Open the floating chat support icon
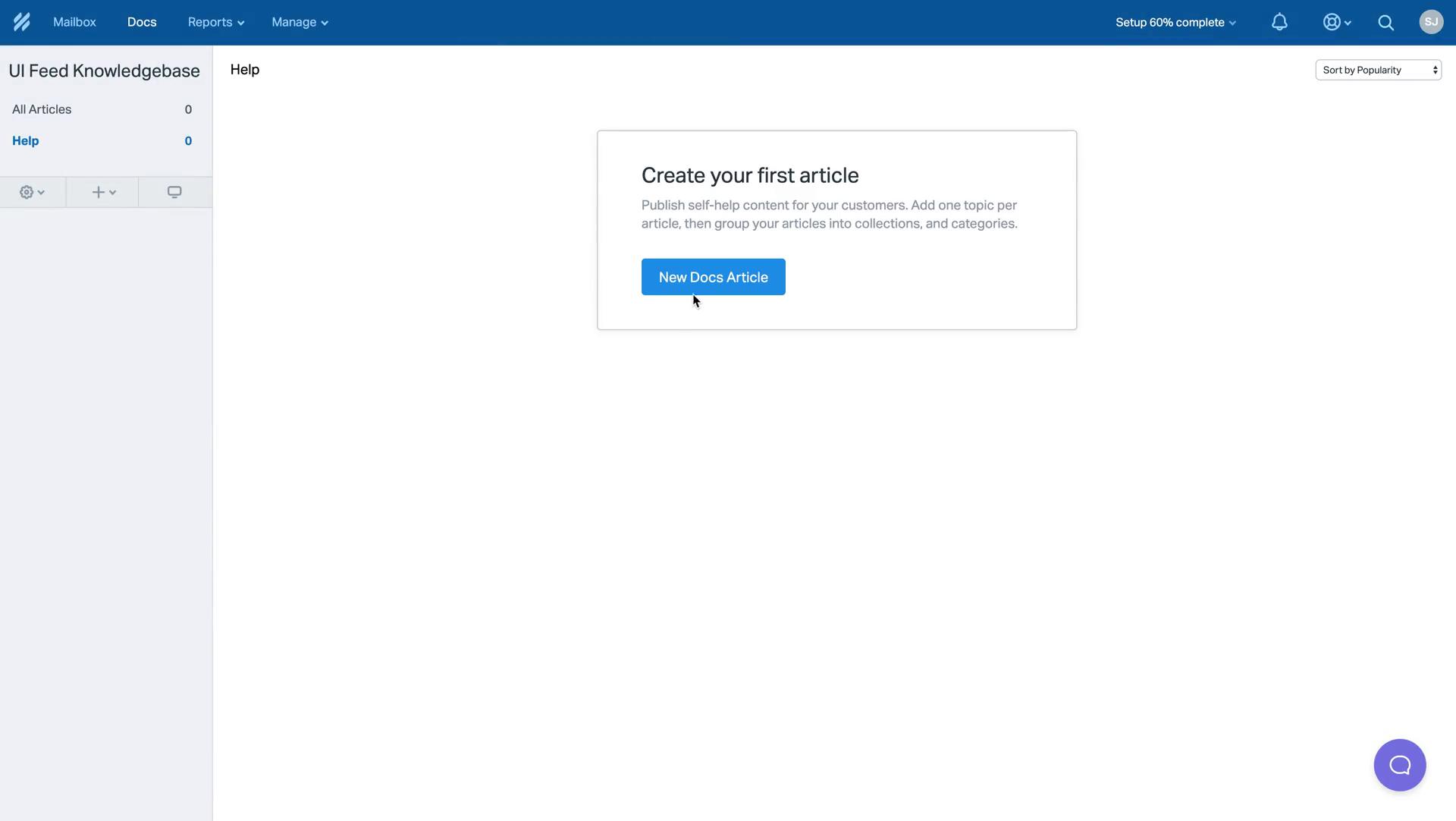The width and height of the screenshot is (1456, 821). click(x=1400, y=765)
